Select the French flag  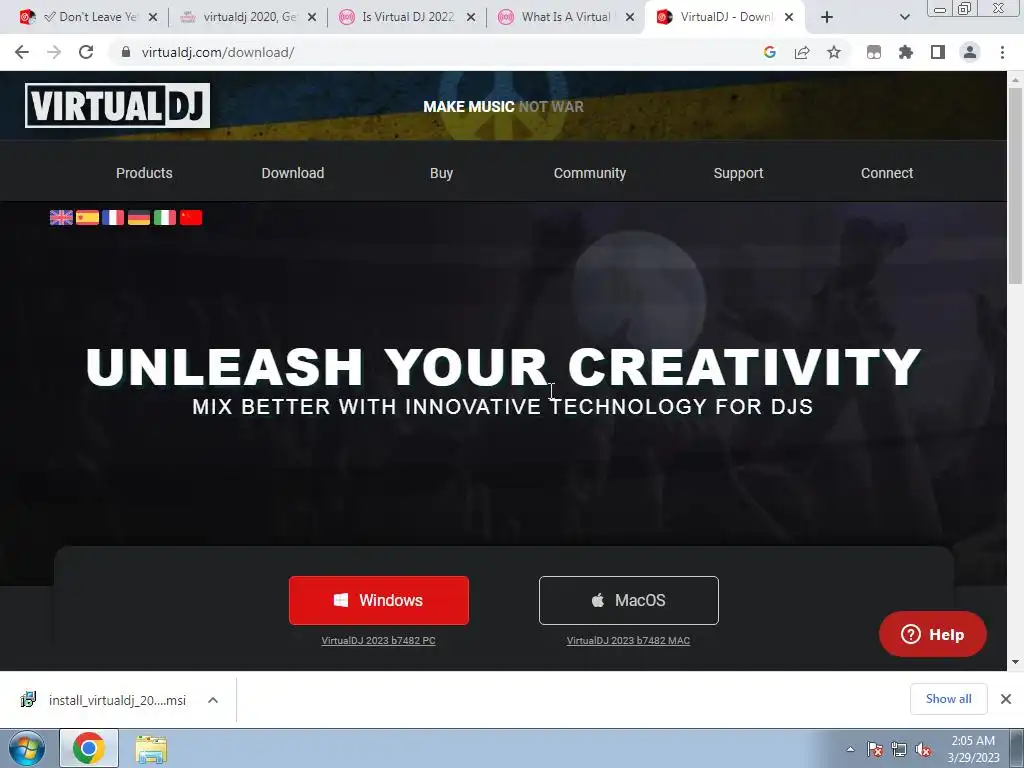(x=113, y=217)
